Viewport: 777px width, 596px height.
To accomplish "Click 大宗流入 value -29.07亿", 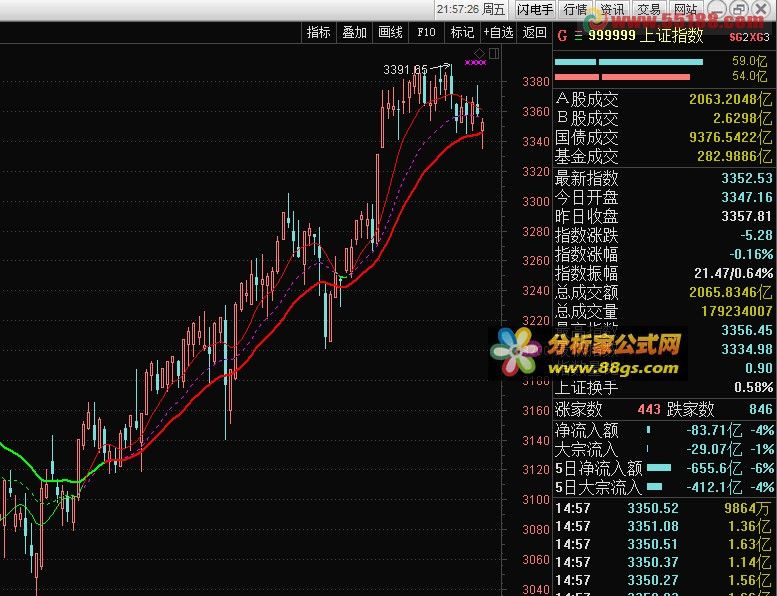I will click(714, 449).
